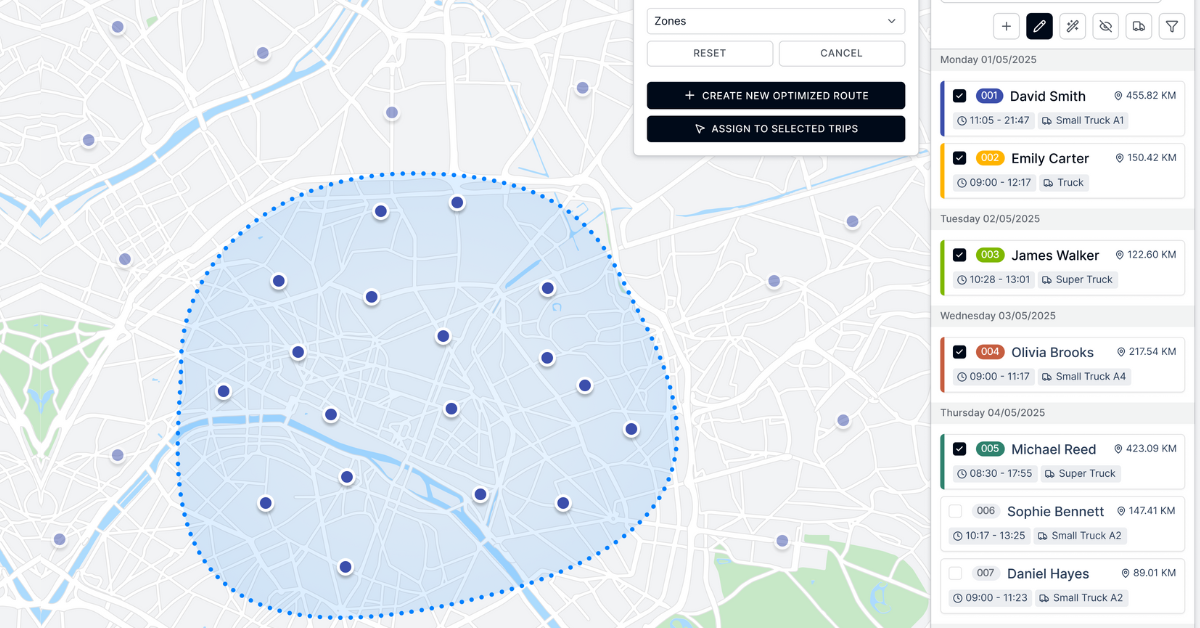Enable the checkbox for Sophie Bennett's trip
The image size is (1200, 628).
955,511
